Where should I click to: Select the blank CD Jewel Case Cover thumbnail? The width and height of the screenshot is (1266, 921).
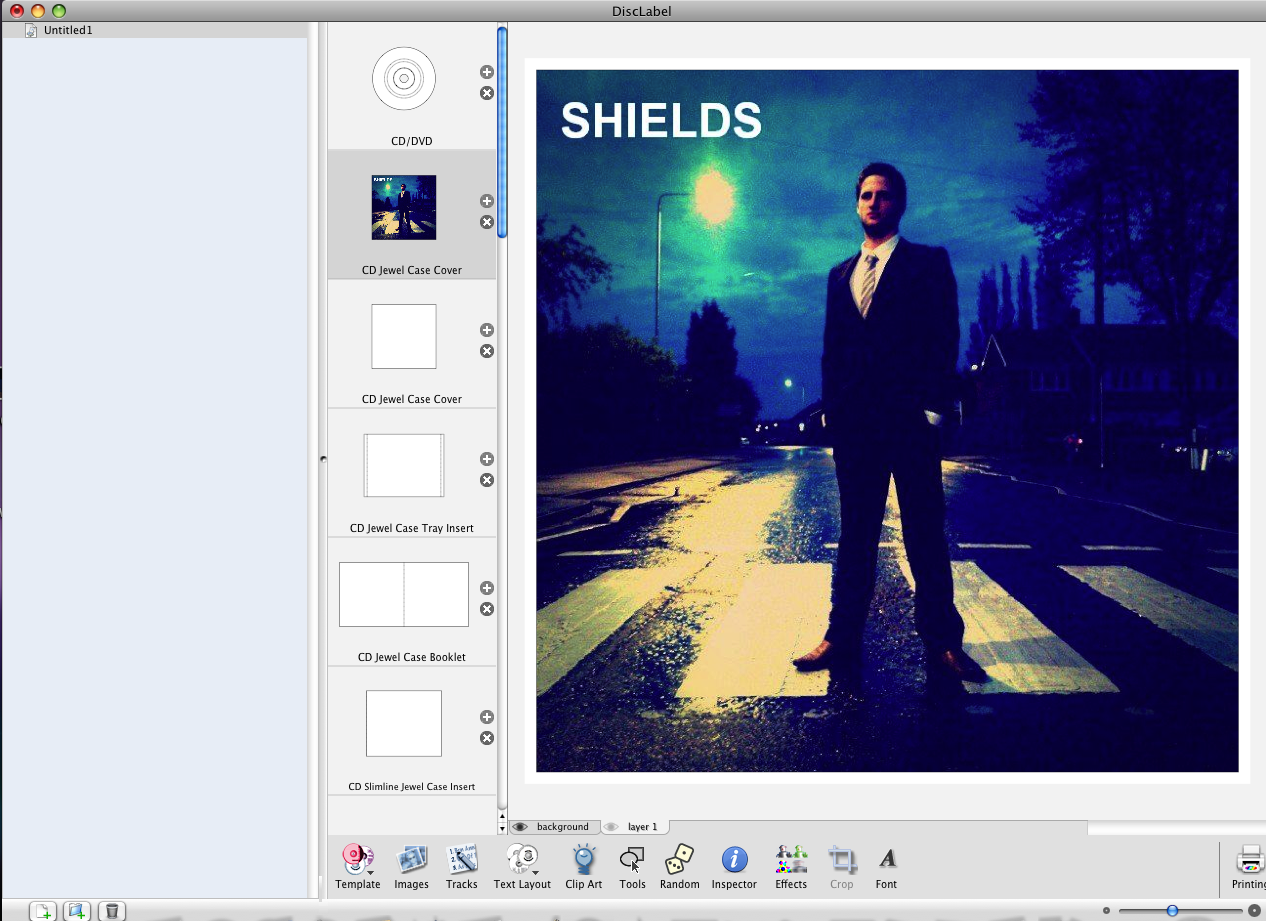[x=404, y=336]
